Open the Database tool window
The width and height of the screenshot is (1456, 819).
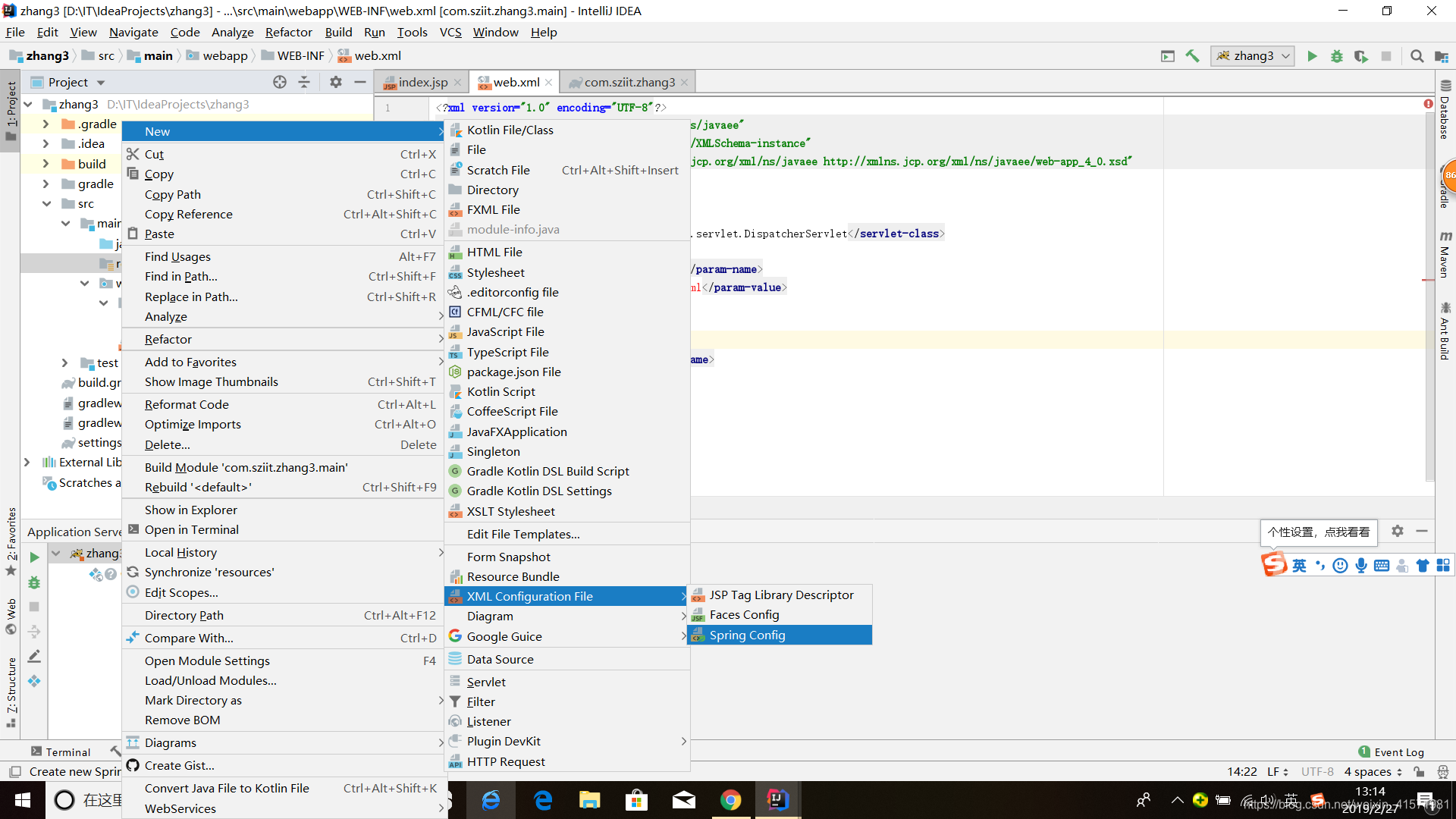click(x=1445, y=111)
